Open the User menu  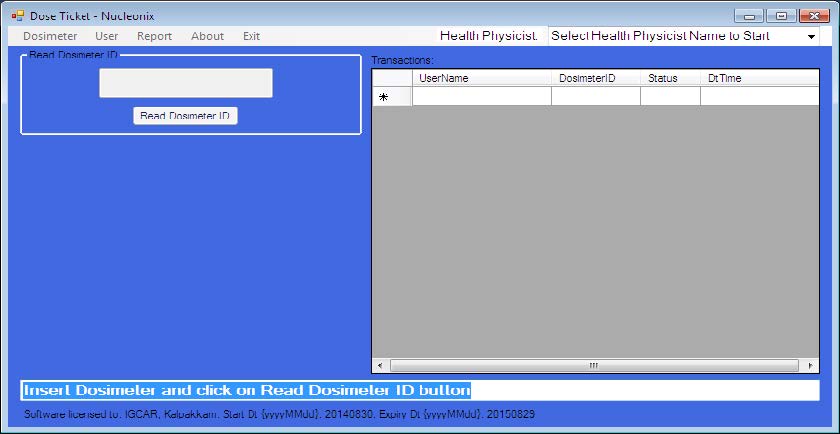(x=107, y=36)
